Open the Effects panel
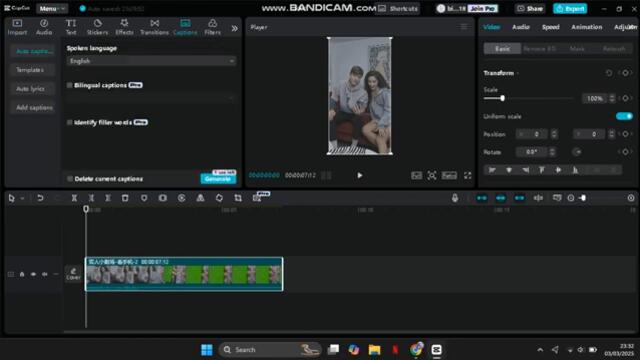 pyautogui.click(x=124, y=27)
